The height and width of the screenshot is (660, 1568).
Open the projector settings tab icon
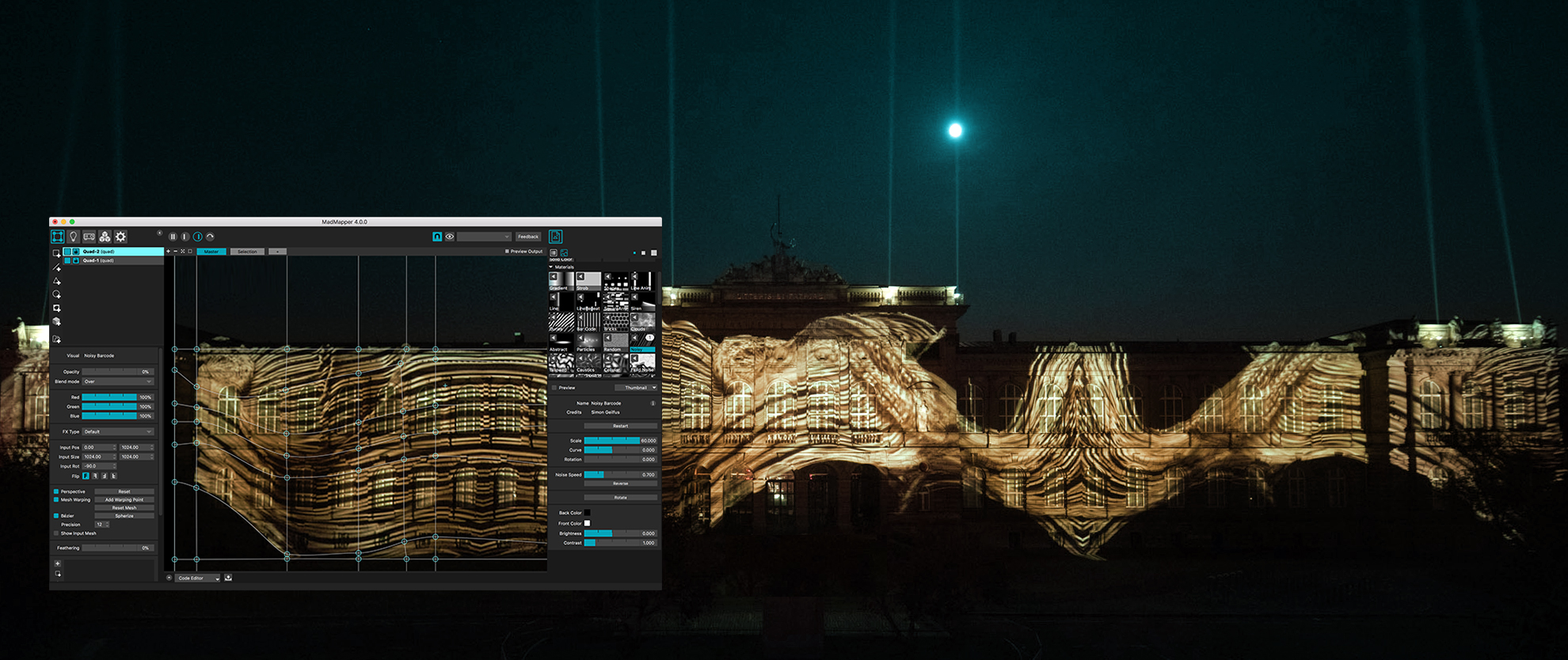(x=89, y=237)
